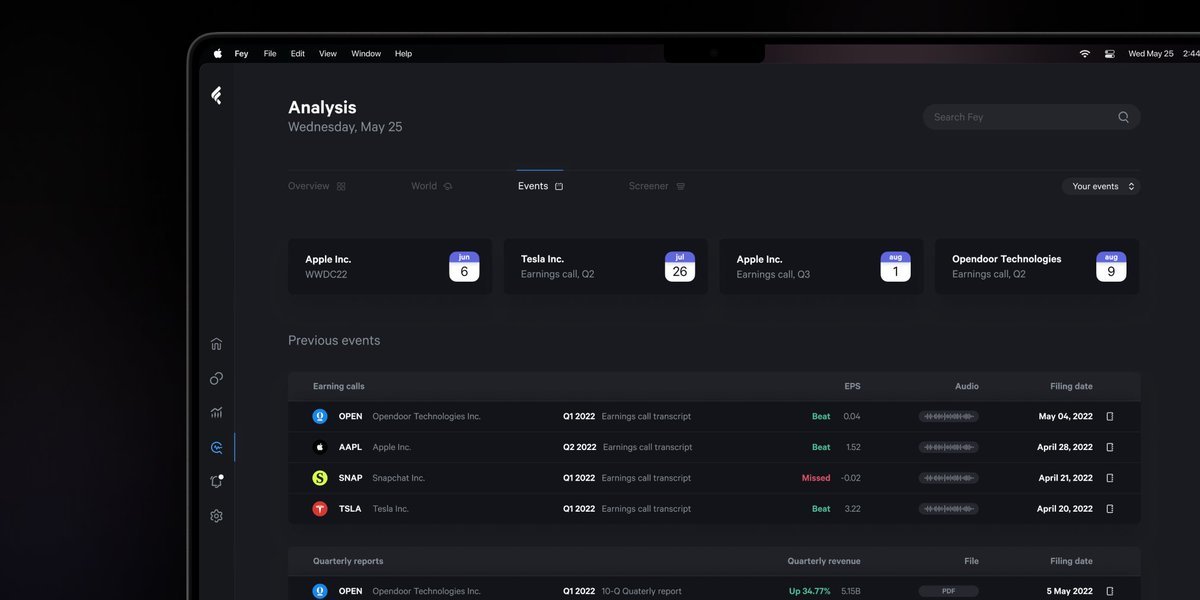Open the linked accounts icon in sidebar
Screen dimensions: 1200x600
[x=216, y=378]
